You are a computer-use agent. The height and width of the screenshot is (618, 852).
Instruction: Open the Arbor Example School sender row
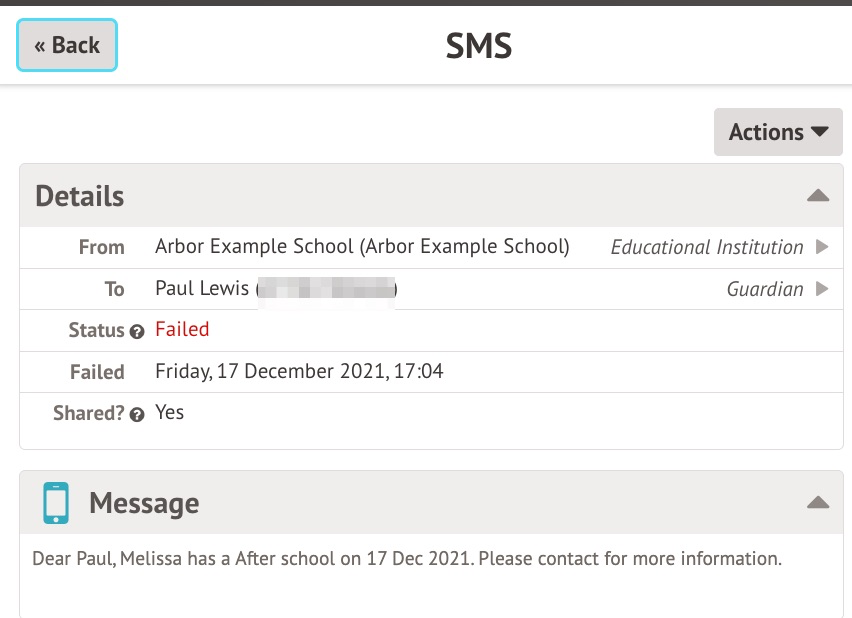coord(362,247)
